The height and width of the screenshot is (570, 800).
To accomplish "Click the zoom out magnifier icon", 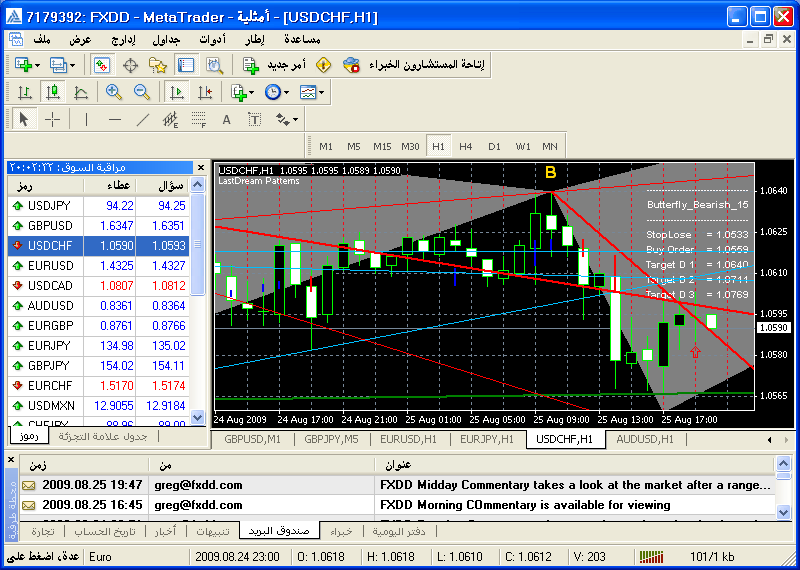I will tap(141, 92).
